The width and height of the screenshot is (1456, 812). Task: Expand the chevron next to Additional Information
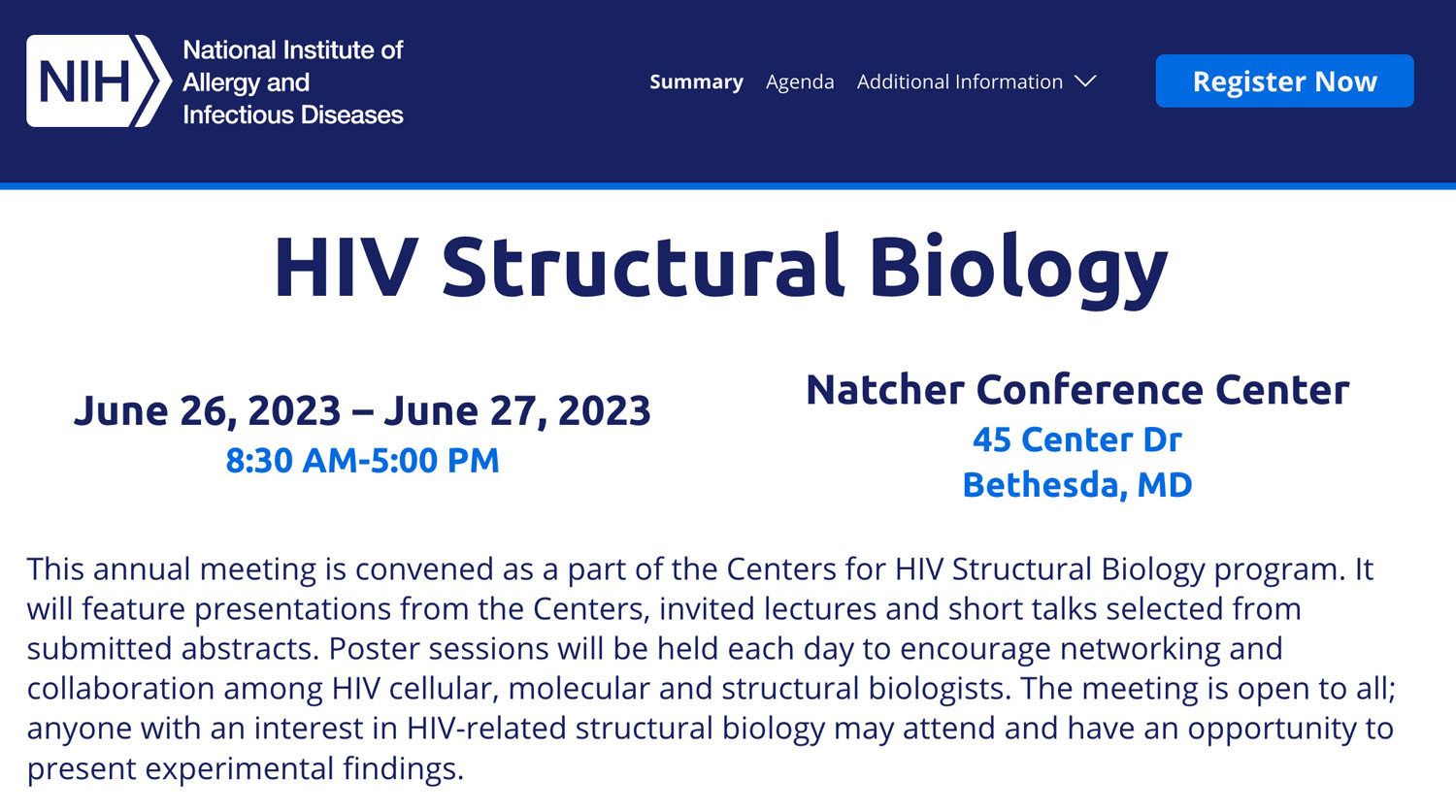(1086, 81)
